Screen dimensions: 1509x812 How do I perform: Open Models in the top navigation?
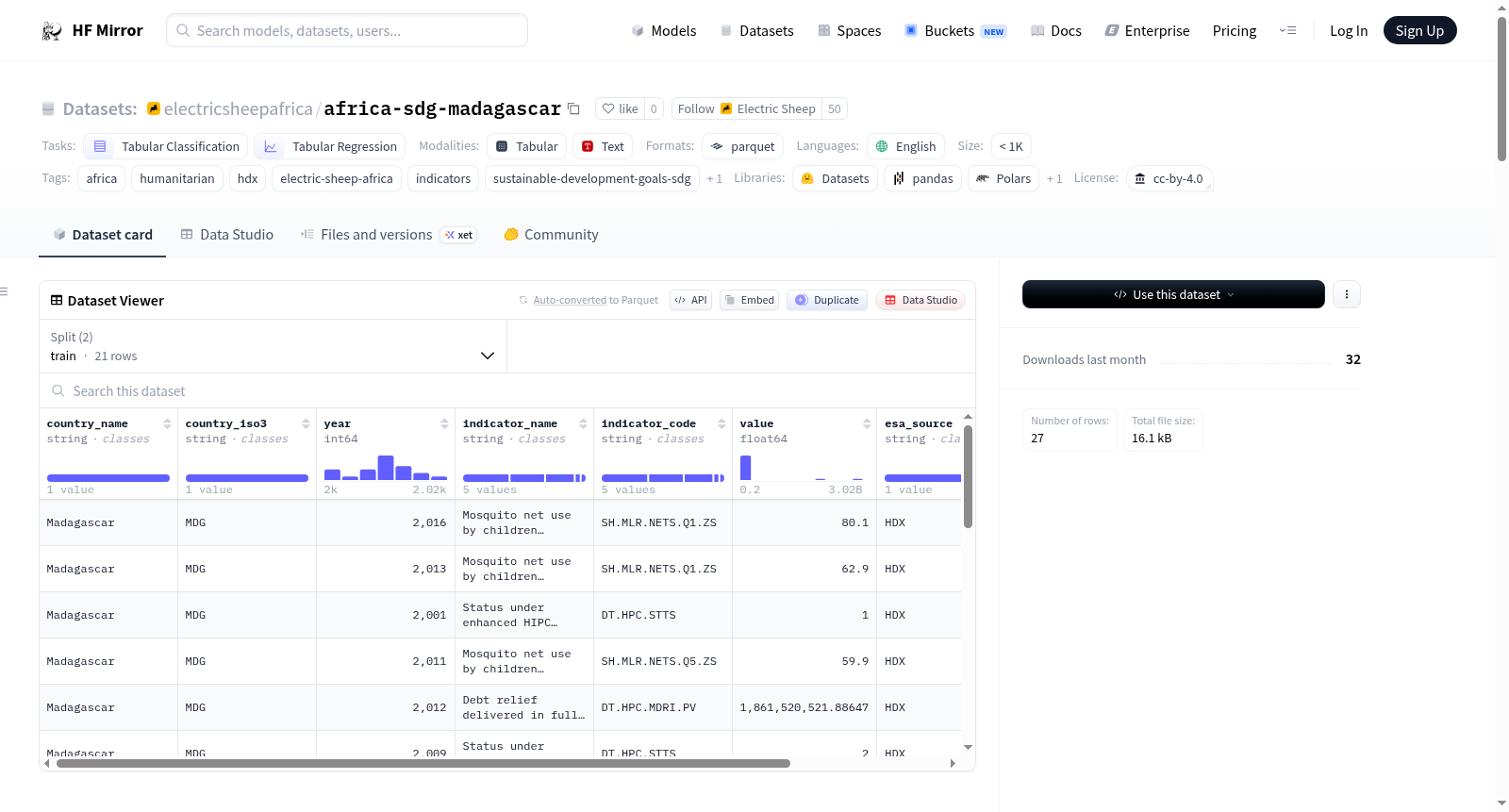click(x=664, y=31)
